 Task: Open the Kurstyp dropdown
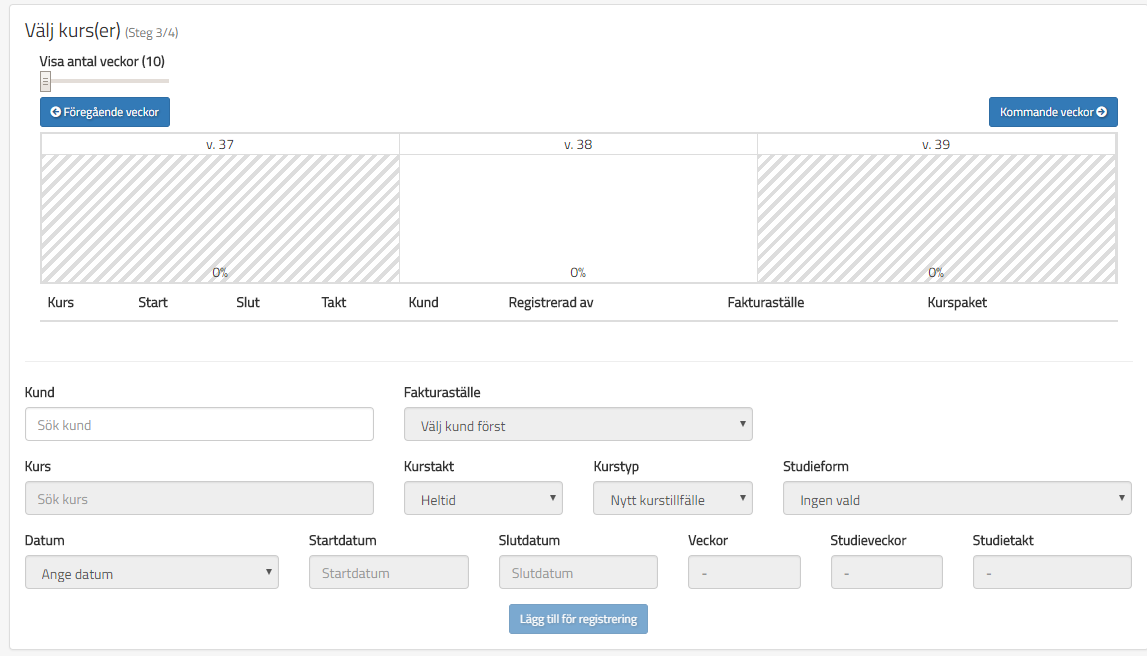(672, 499)
